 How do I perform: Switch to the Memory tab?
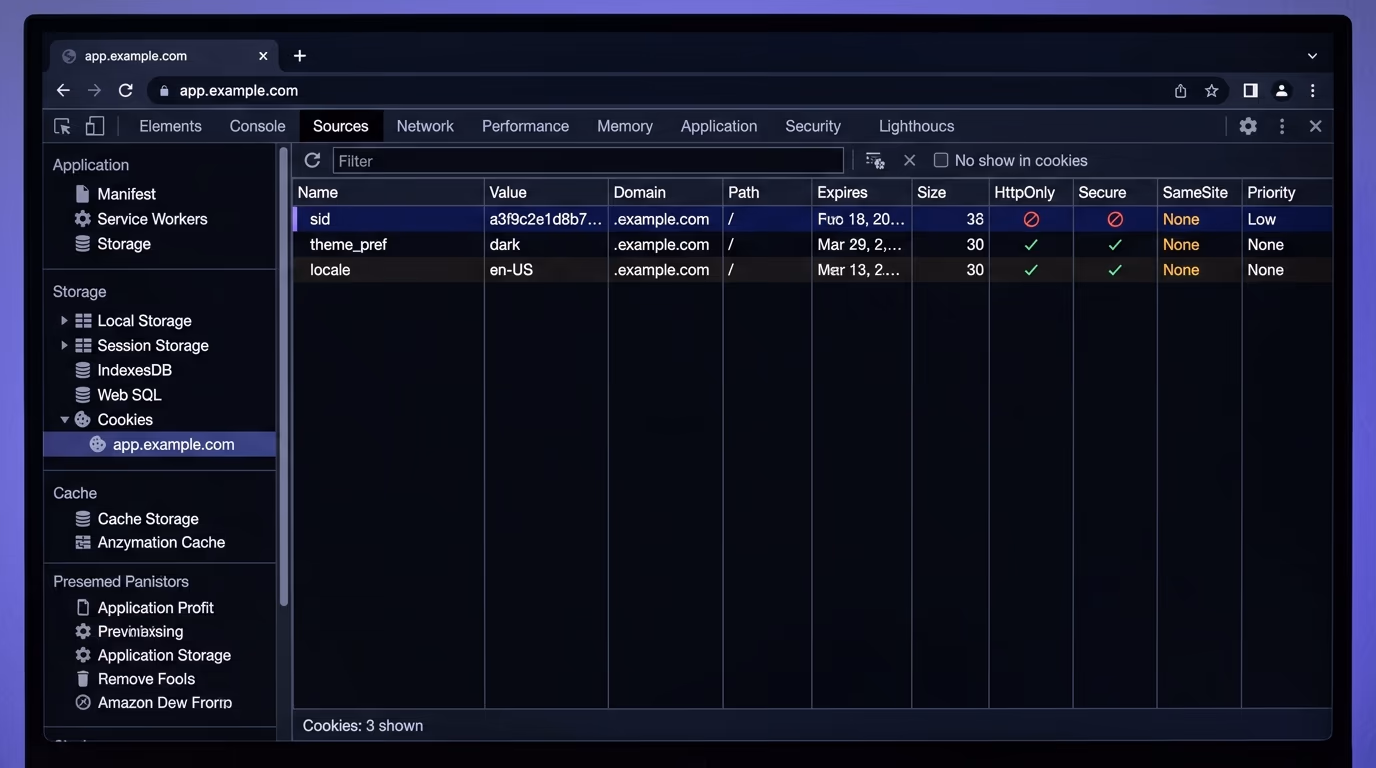coord(625,126)
